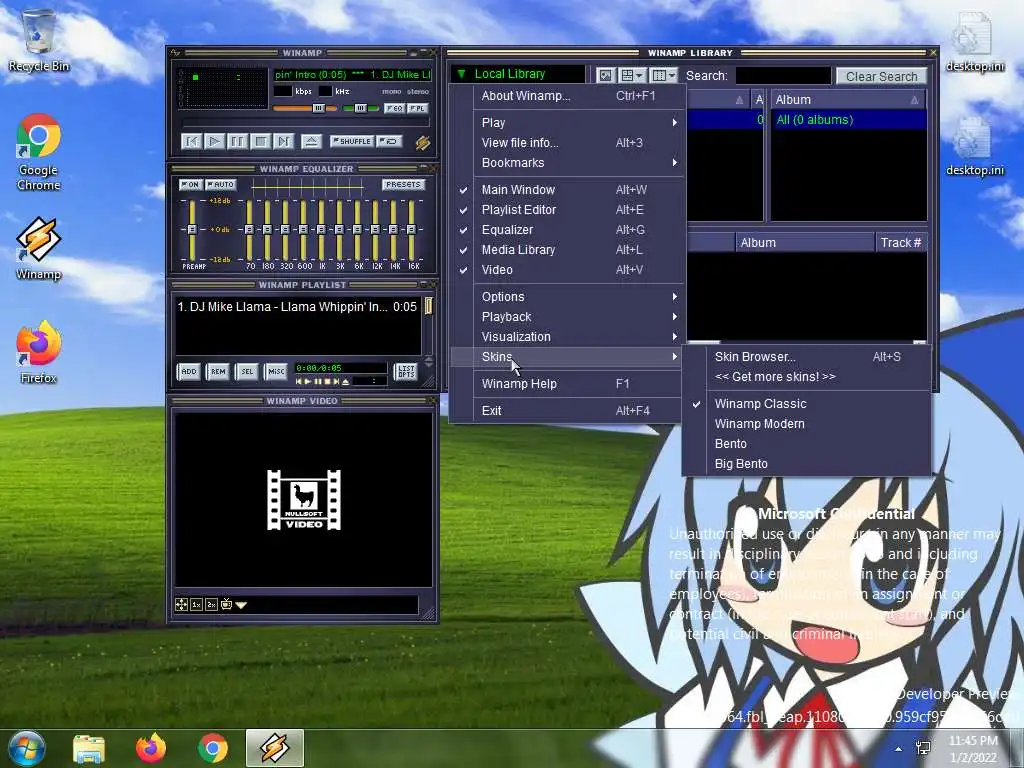The height and width of the screenshot is (768, 1024).
Task: Click the TV icon in video window
Action: click(227, 605)
